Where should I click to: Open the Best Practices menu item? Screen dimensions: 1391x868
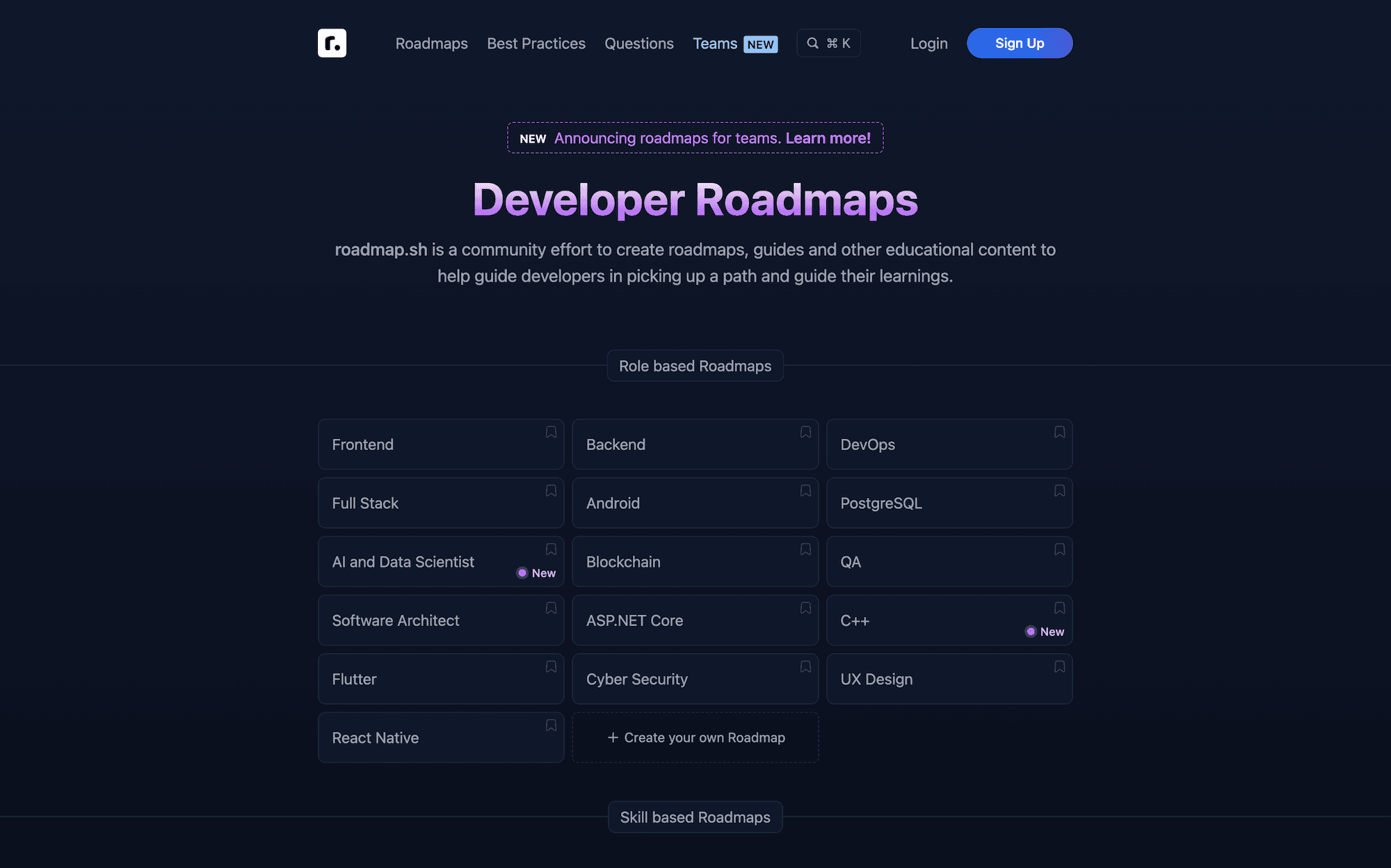coord(536,43)
